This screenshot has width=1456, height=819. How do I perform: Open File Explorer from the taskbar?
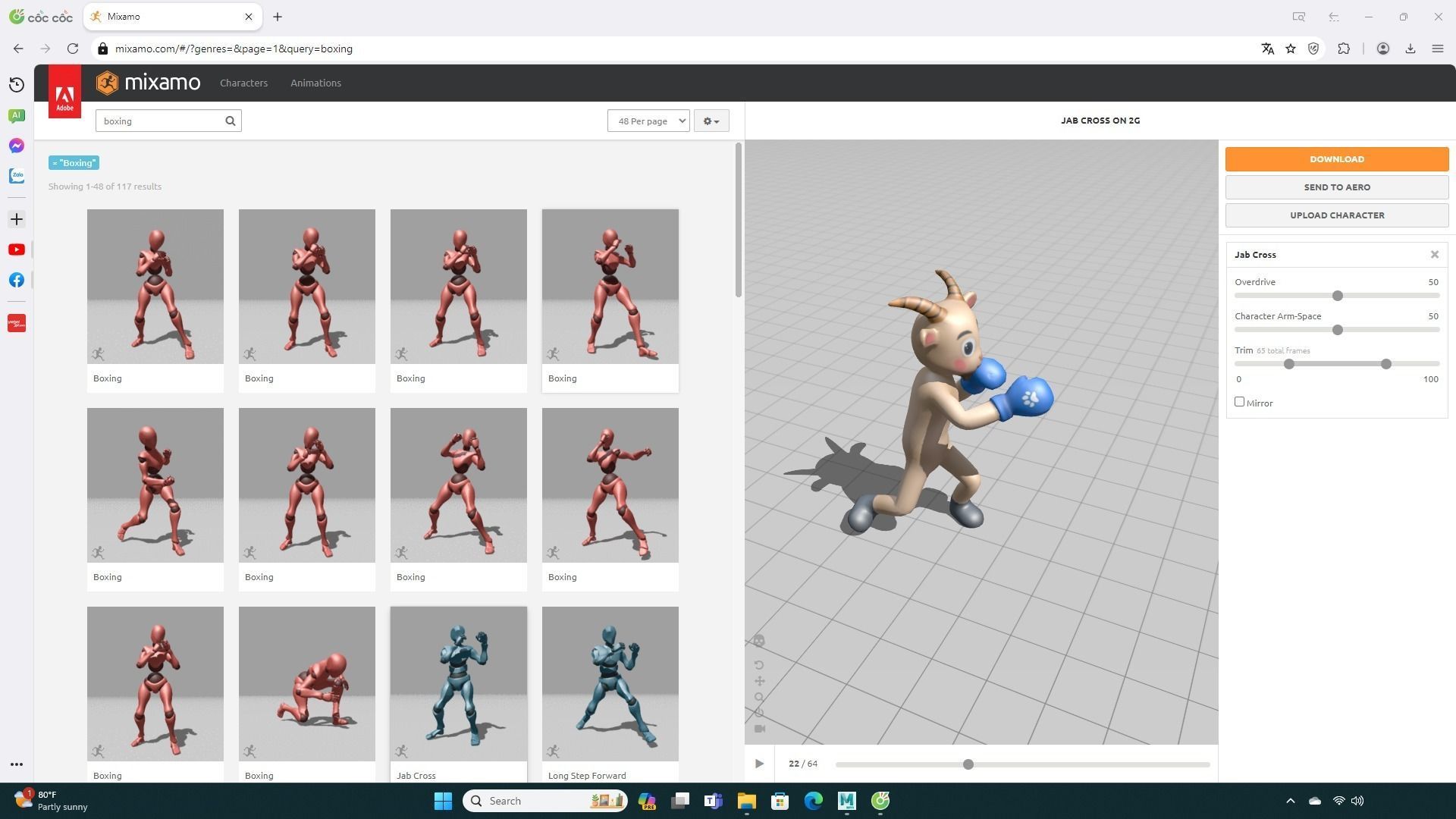[746, 801]
